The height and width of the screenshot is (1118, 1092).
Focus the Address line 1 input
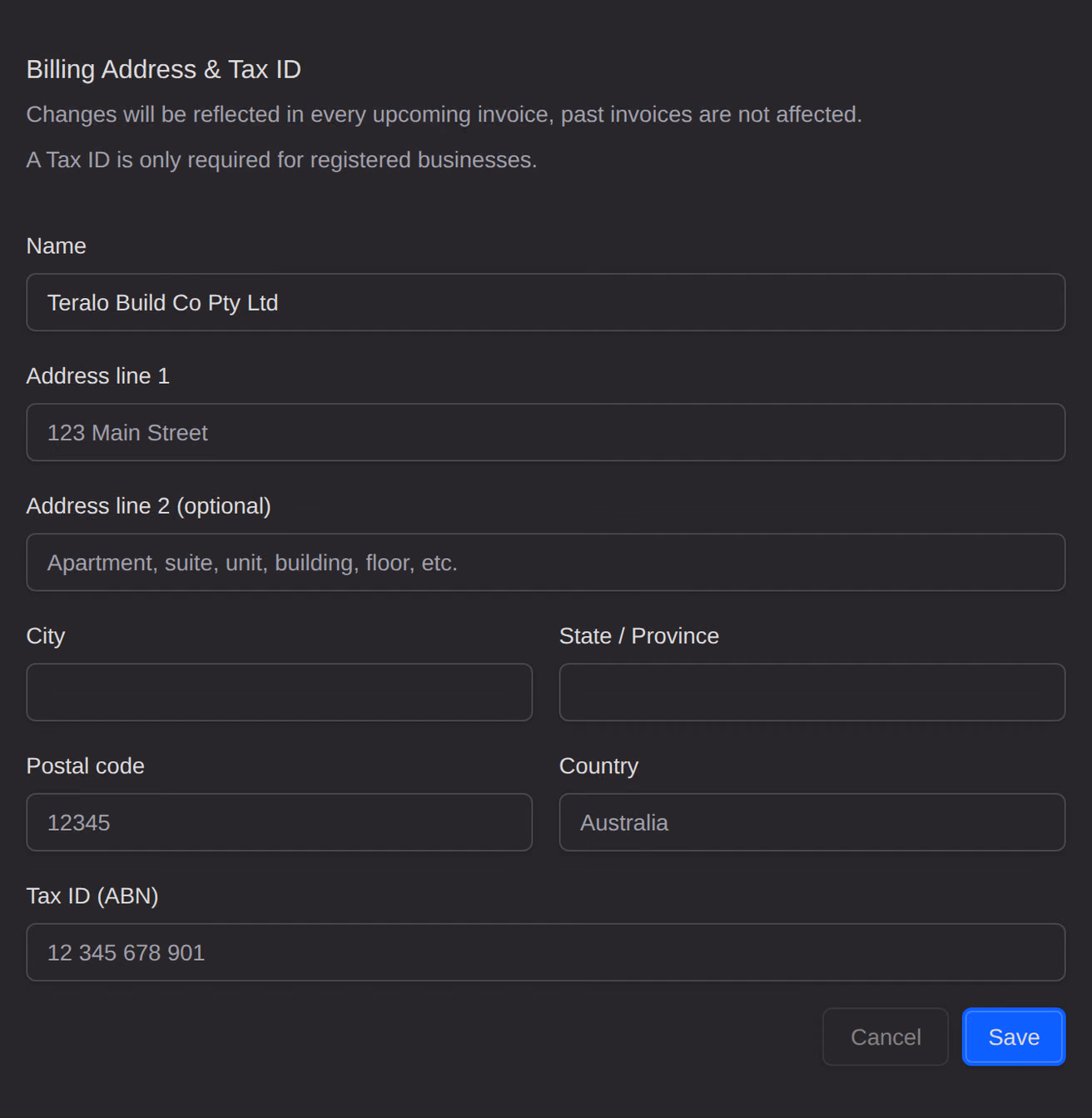point(546,432)
